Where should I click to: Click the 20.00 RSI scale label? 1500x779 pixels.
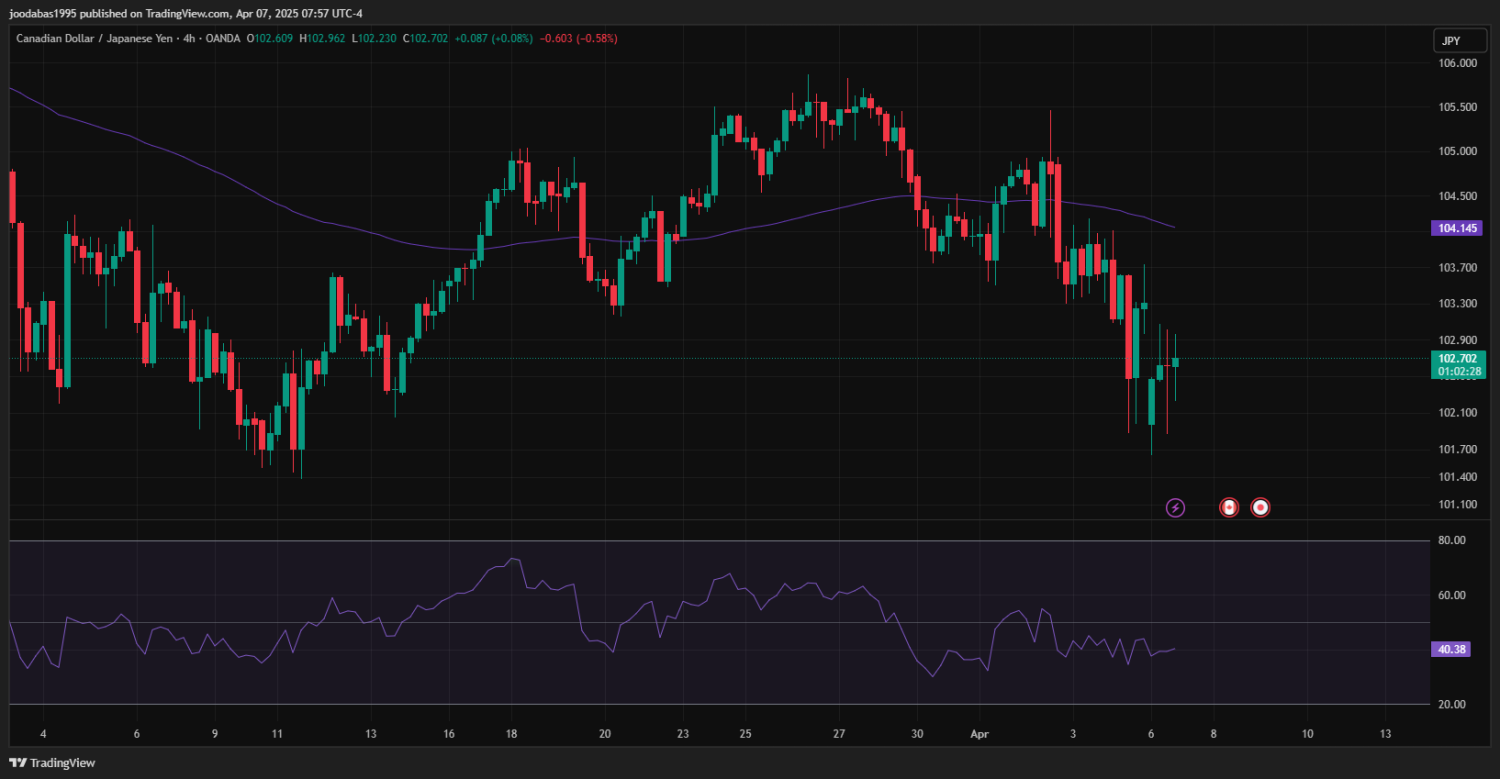(x=1451, y=704)
